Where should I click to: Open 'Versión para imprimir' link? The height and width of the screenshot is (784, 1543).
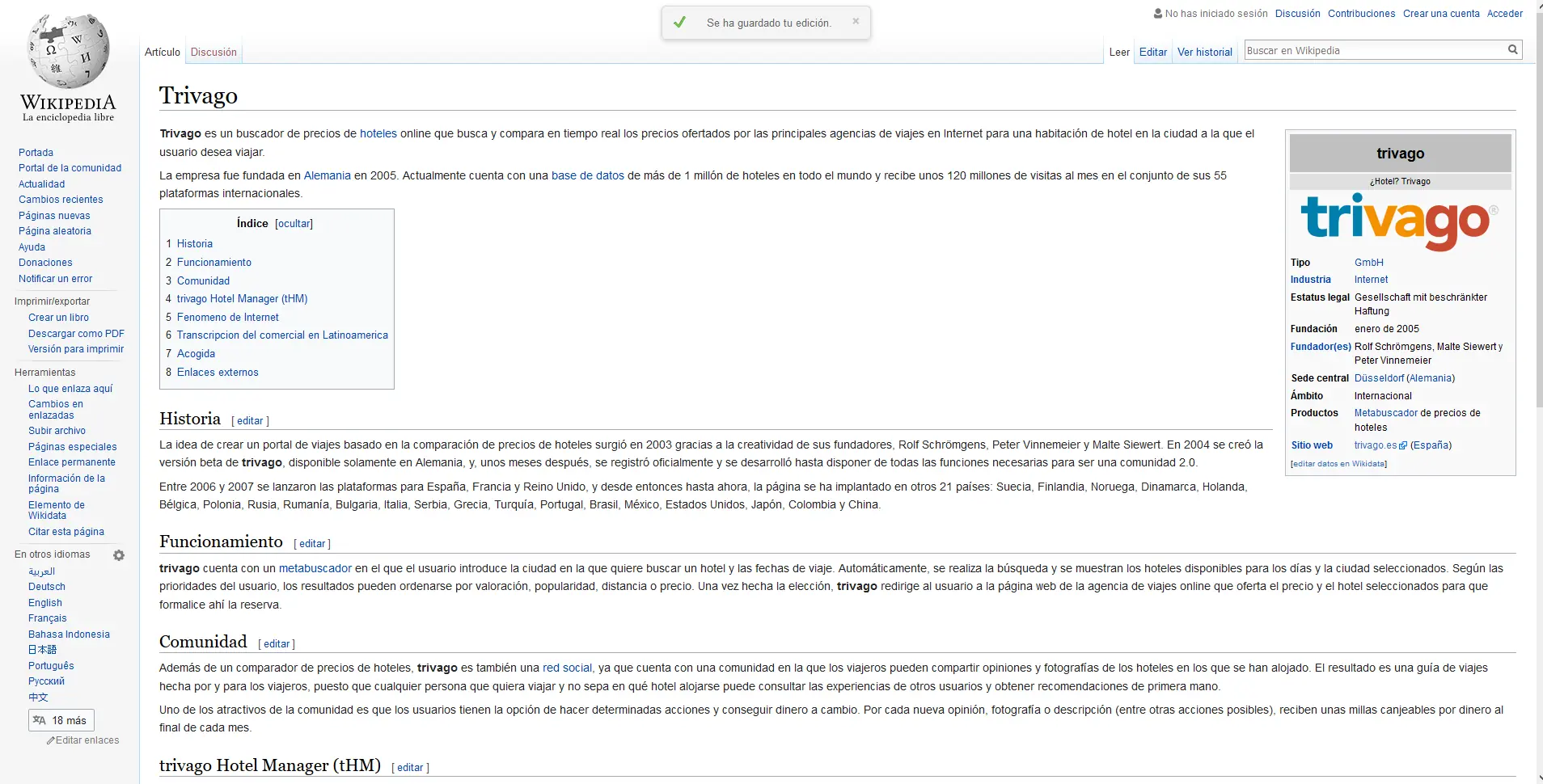pos(76,349)
